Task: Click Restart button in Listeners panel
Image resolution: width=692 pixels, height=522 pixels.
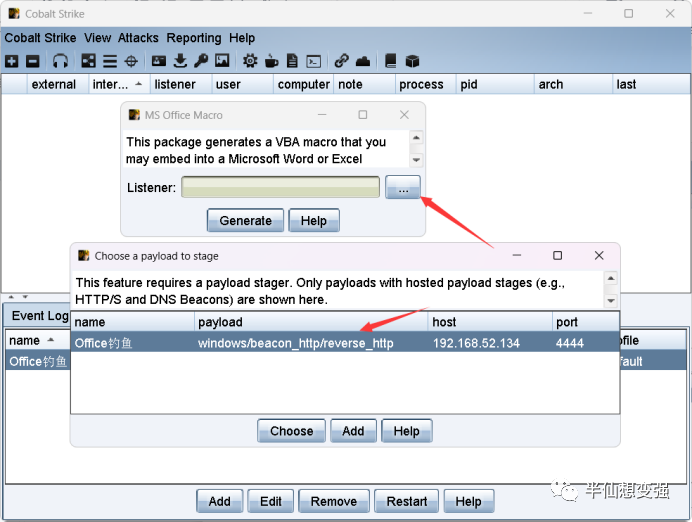Action: tap(406, 501)
